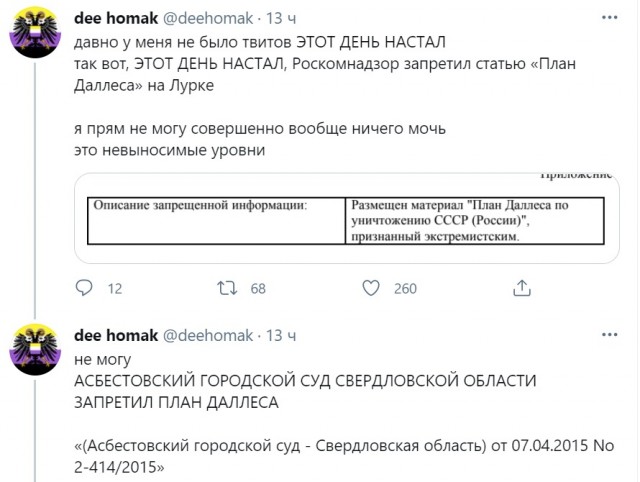The width and height of the screenshot is (640, 482).
Task: Click the retweet count 68
Action: [x=258, y=289]
